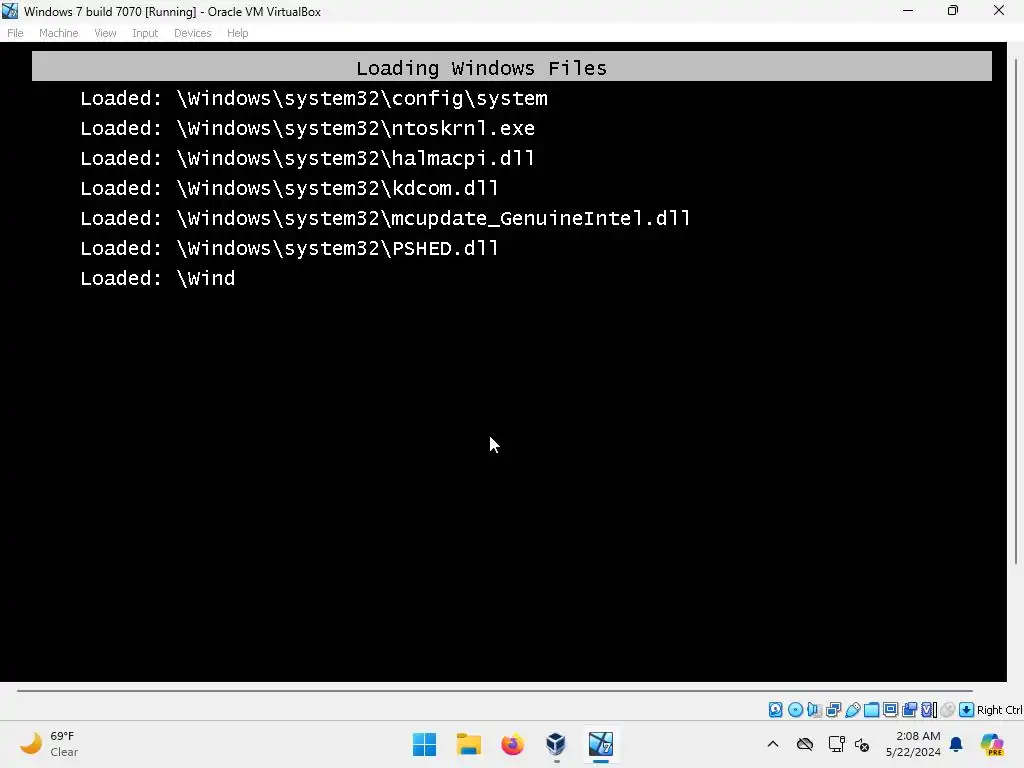Click the shared folders indicator
Image resolution: width=1024 pixels, height=768 pixels.
871,710
